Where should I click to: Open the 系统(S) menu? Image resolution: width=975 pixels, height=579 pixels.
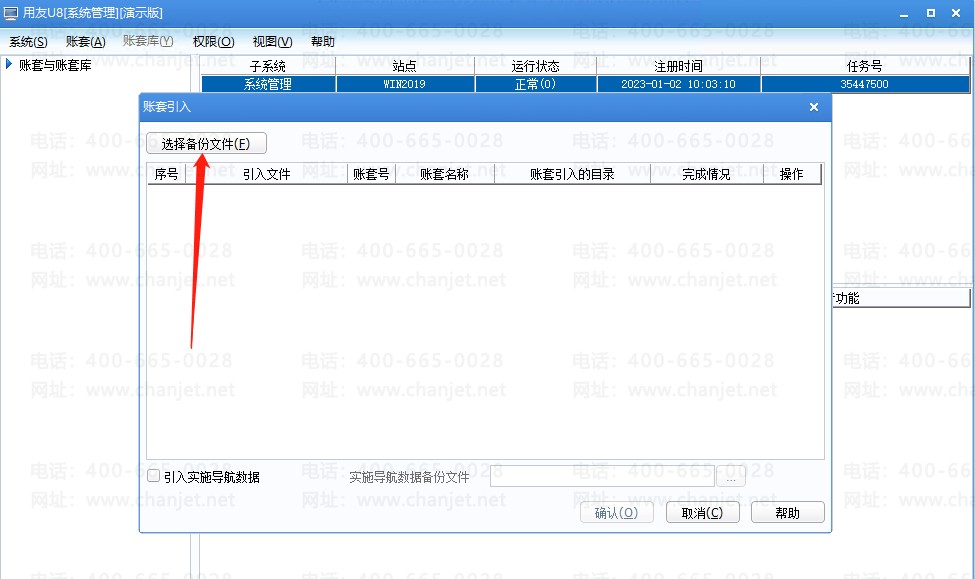pos(28,42)
